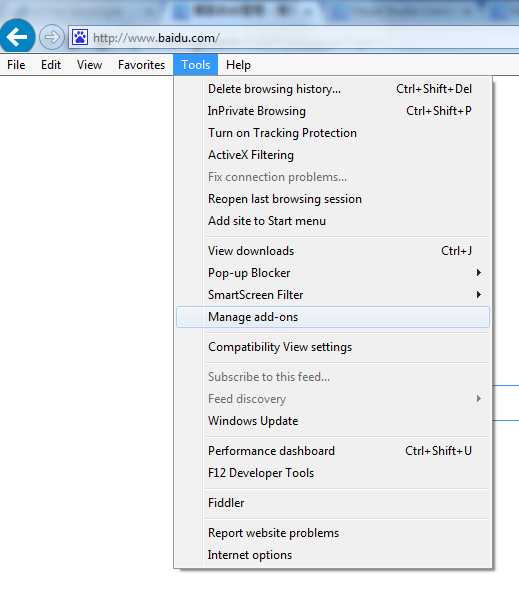This screenshot has width=519, height=612.
Task: Select Delete browsing history entry
Action: coord(332,89)
